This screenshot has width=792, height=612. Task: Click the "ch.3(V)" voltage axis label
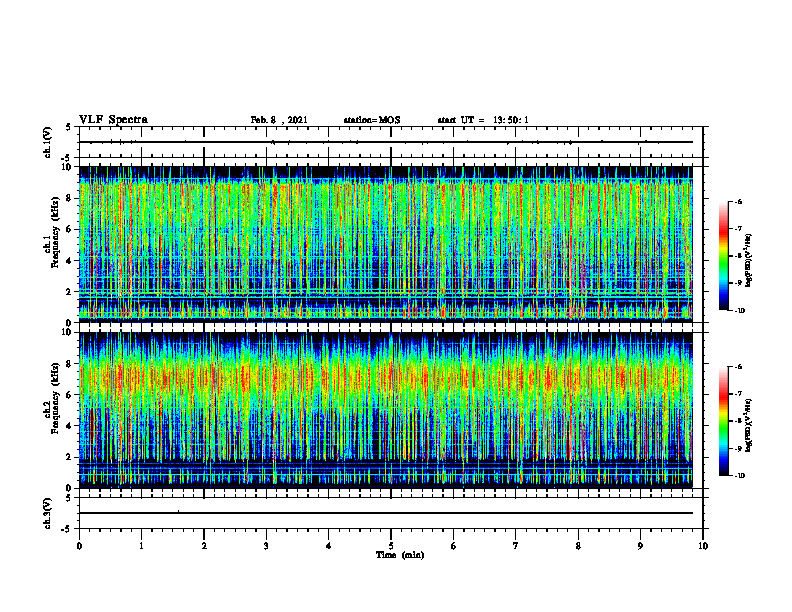(x=47, y=513)
